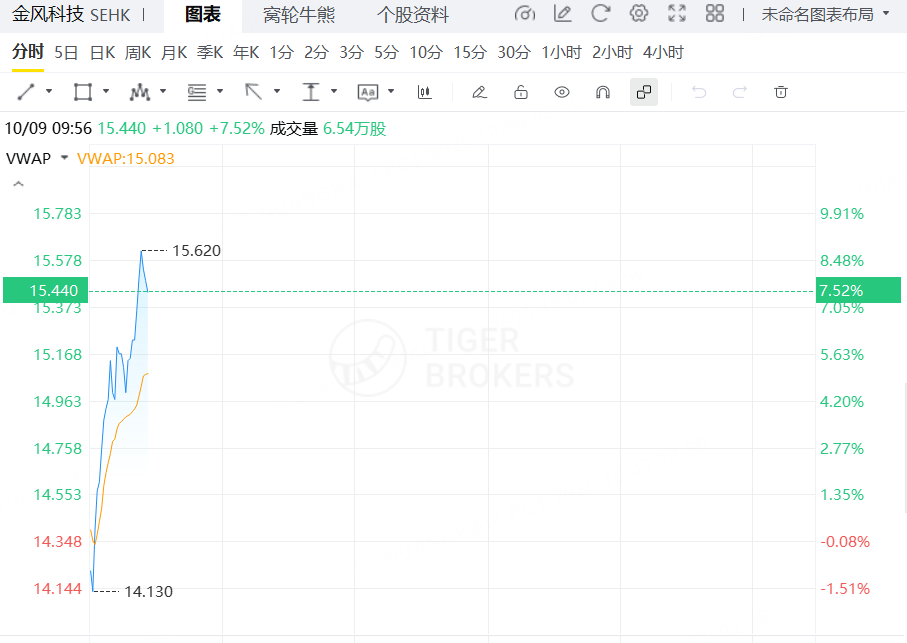Select the 日K timeframe
The height and width of the screenshot is (643, 907).
coord(102,52)
